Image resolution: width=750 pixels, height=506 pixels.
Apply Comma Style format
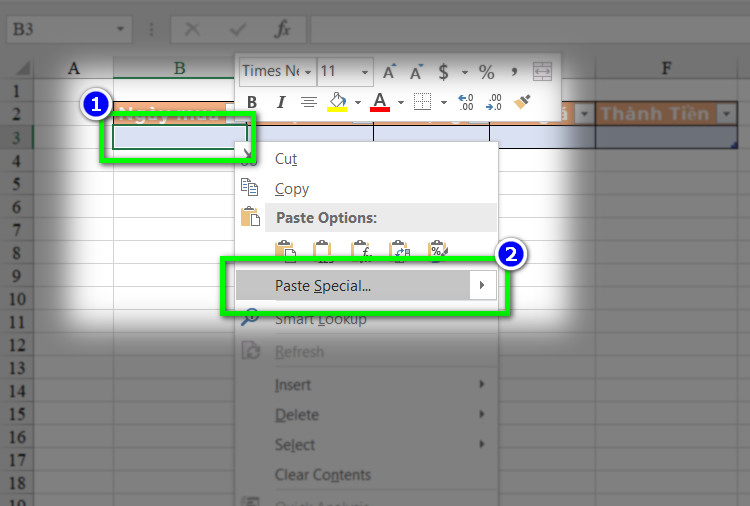[x=514, y=72]
